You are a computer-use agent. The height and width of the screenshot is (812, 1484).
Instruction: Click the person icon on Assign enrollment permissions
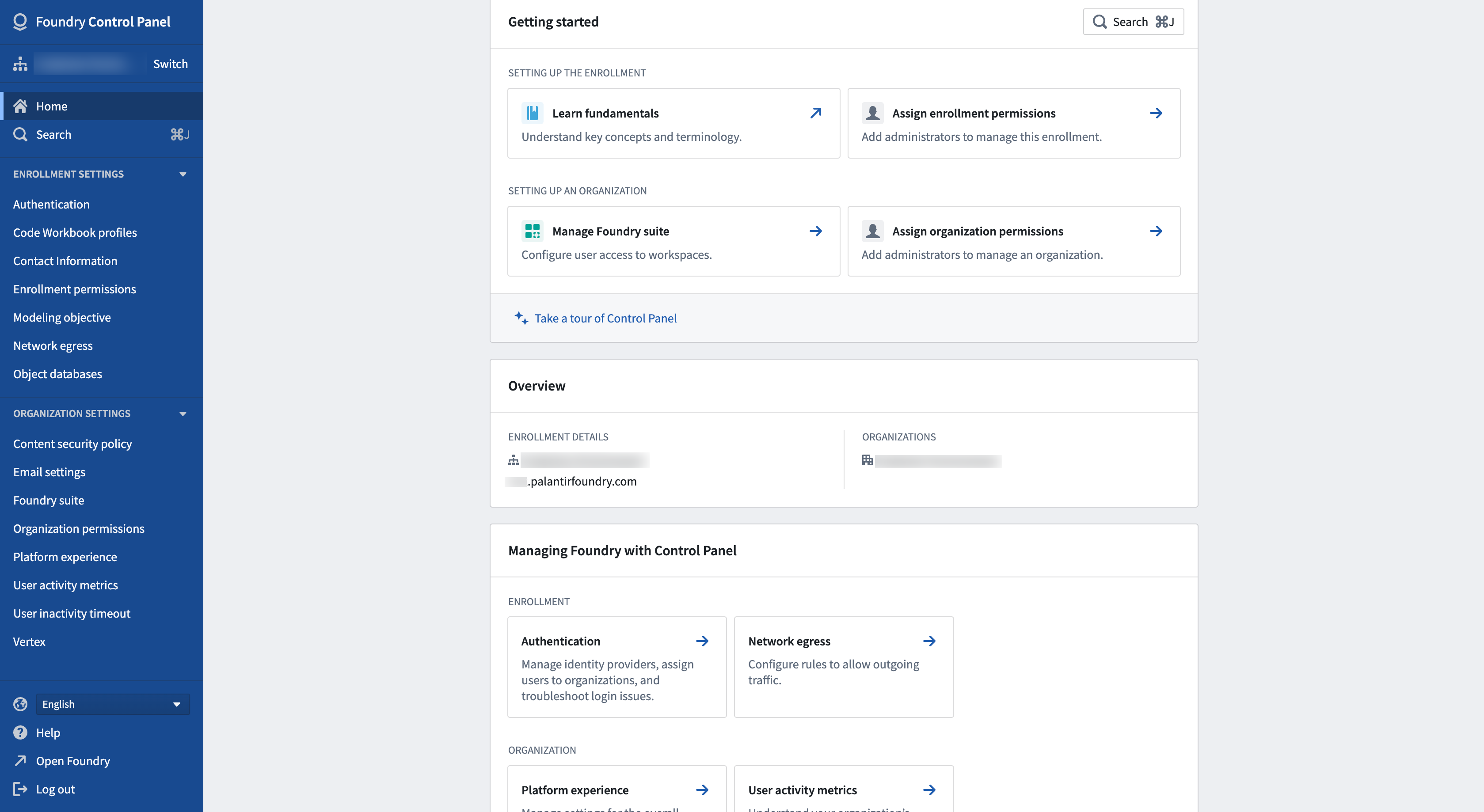click(872, 113)
